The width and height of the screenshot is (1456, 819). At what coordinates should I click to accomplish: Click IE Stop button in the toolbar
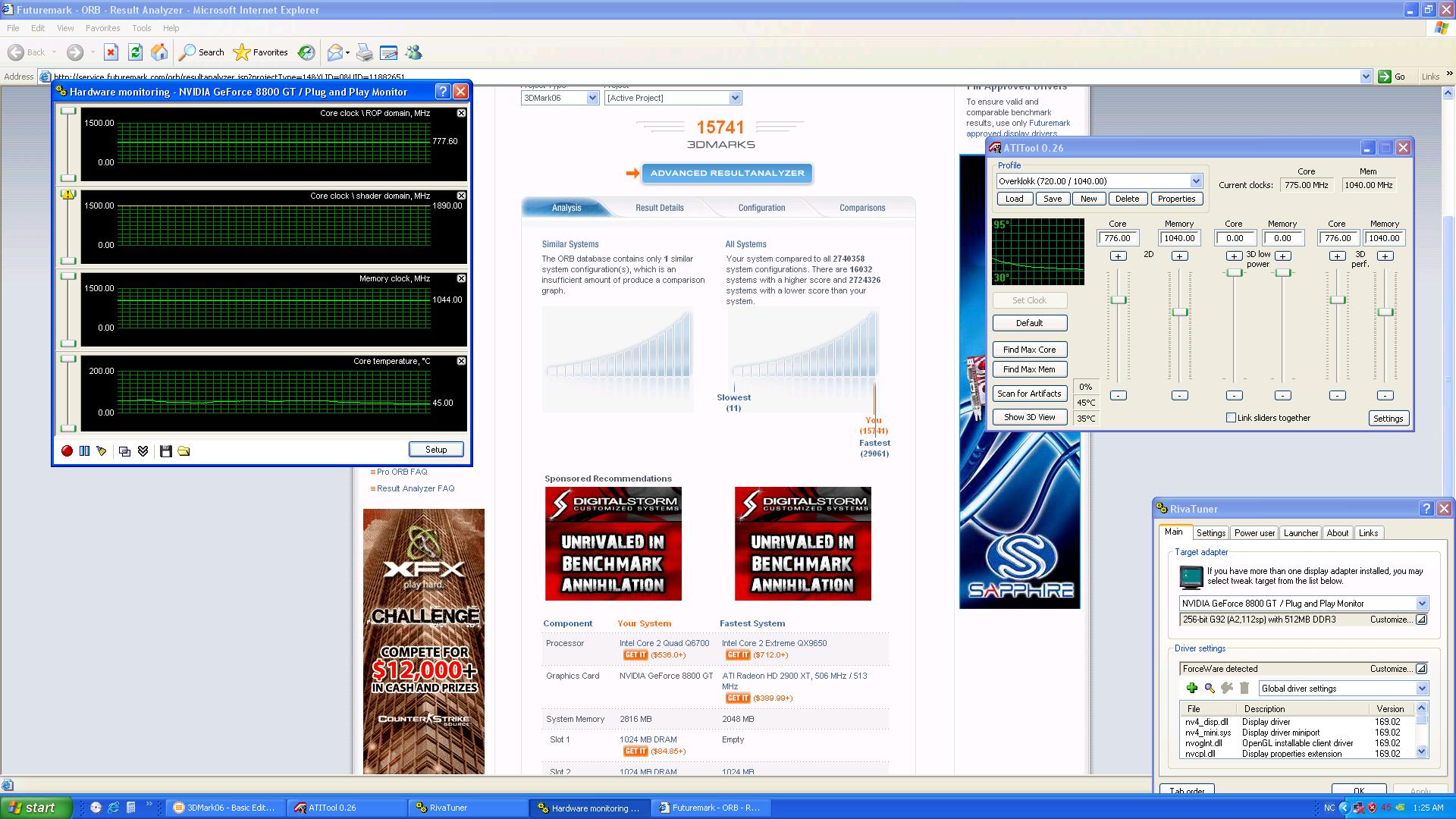pyautogui.click(x=111, y=52)
